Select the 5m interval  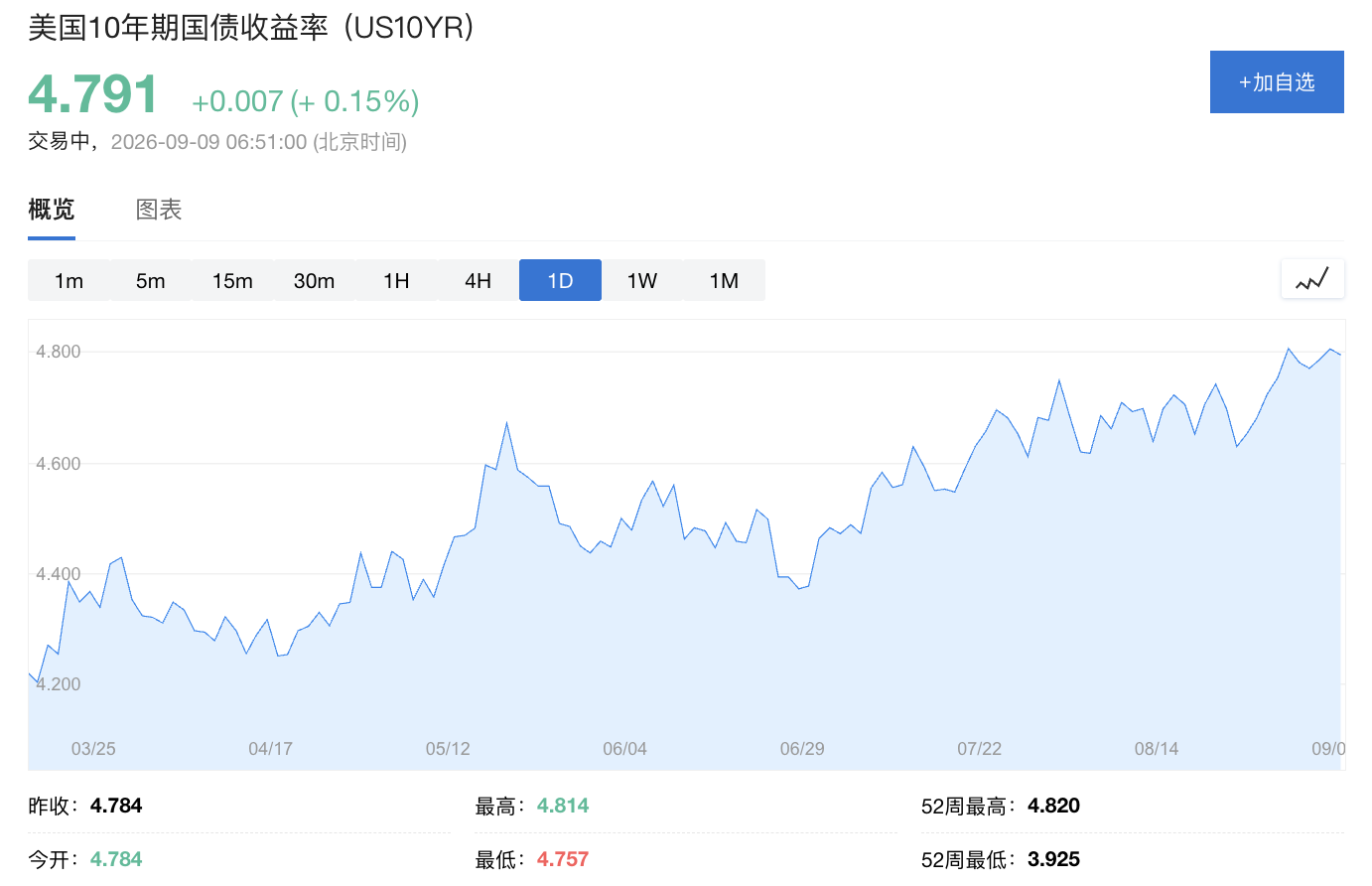151,280
